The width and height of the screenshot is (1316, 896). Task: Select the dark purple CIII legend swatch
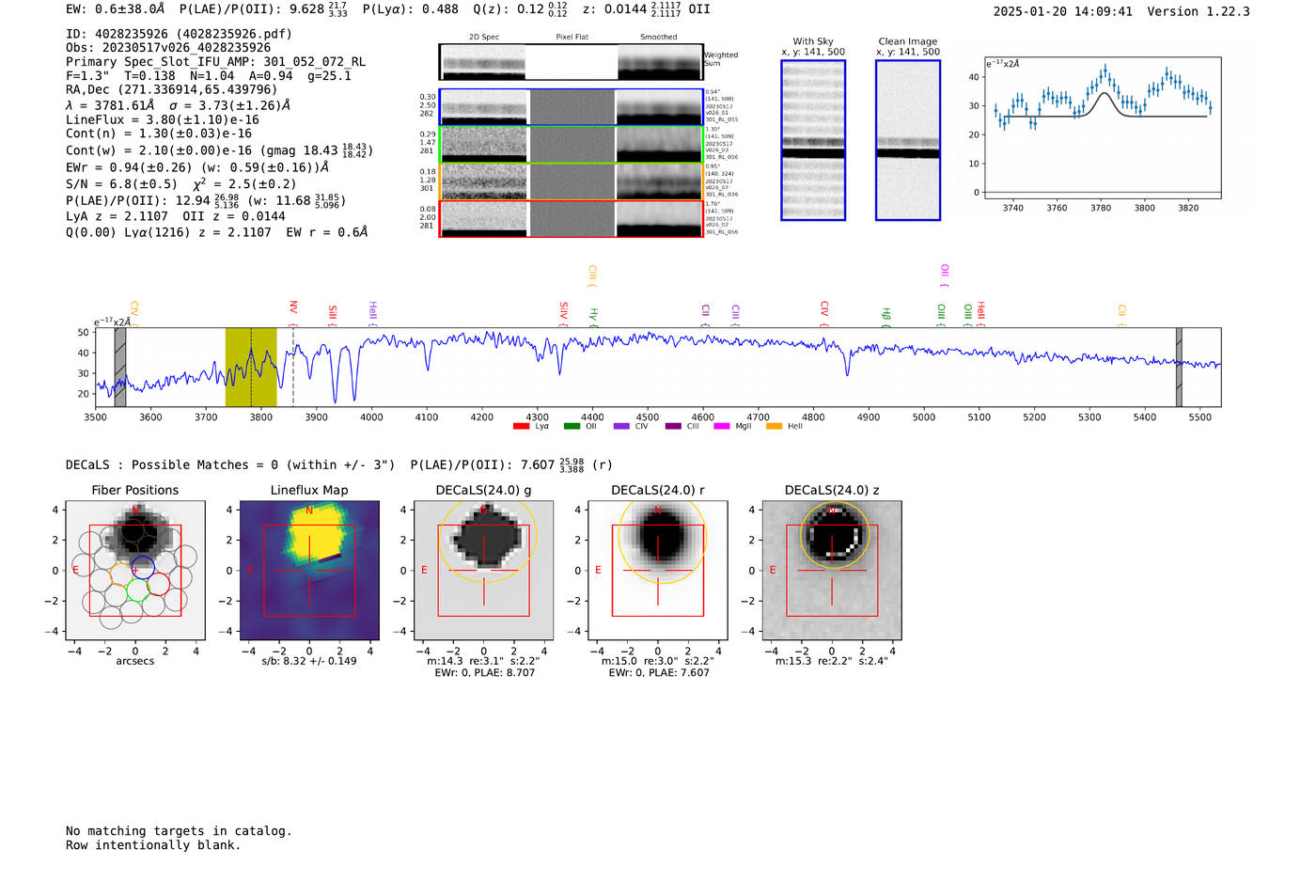tap(673, 427)
